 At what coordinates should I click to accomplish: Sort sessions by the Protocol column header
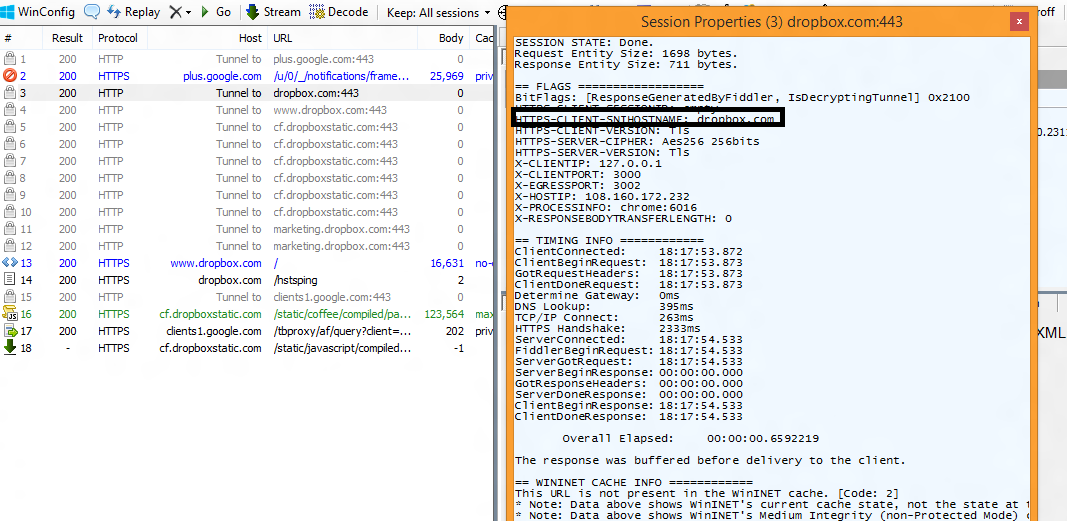120,38
